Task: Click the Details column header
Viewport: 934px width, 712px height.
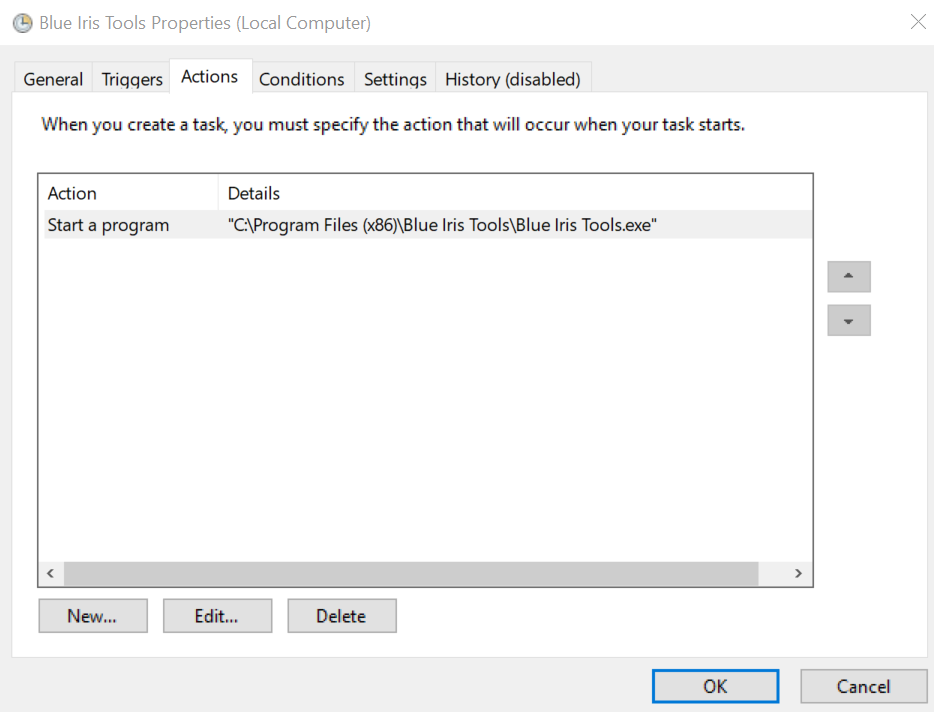Action: [514, 193]
